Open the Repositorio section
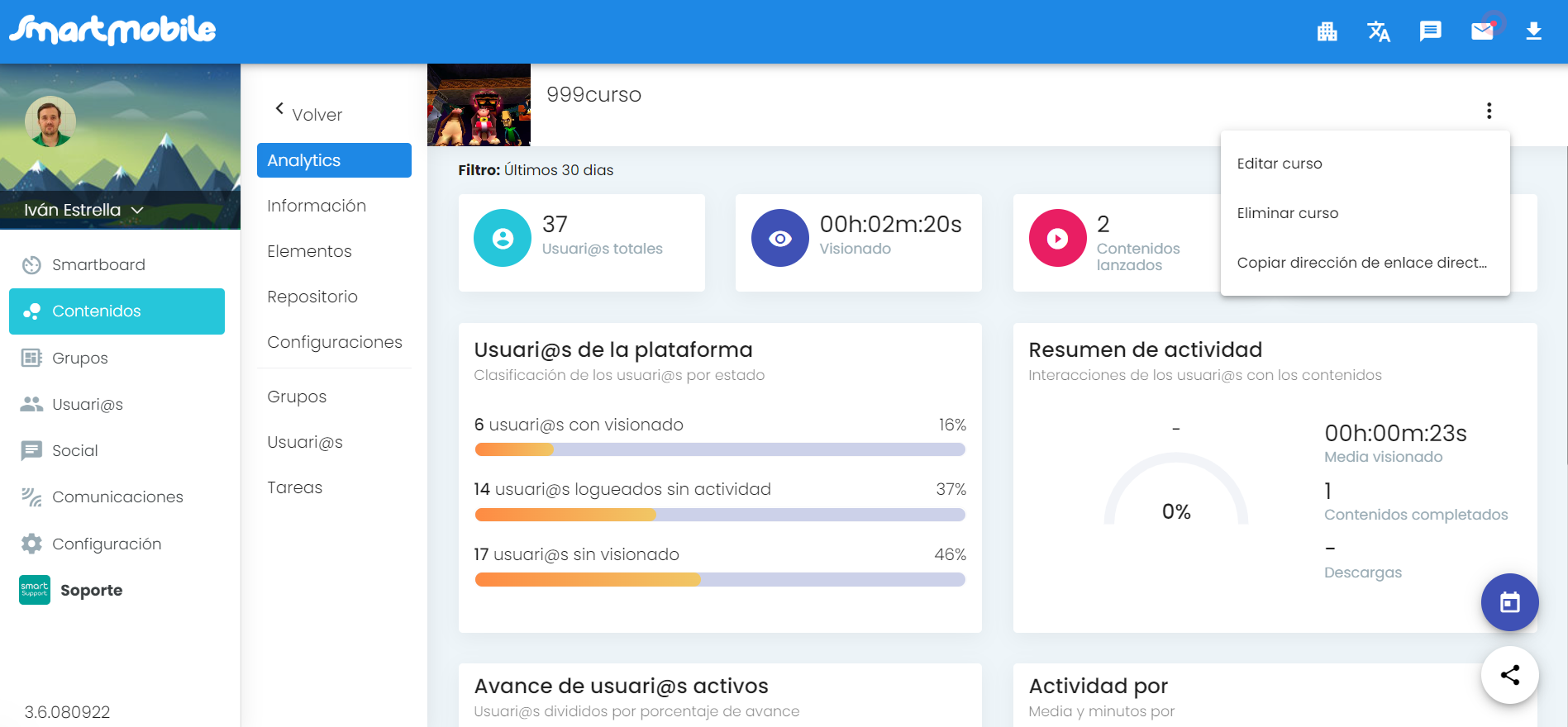The height and width of the screenshot is (727, 1568). point(312,297)
